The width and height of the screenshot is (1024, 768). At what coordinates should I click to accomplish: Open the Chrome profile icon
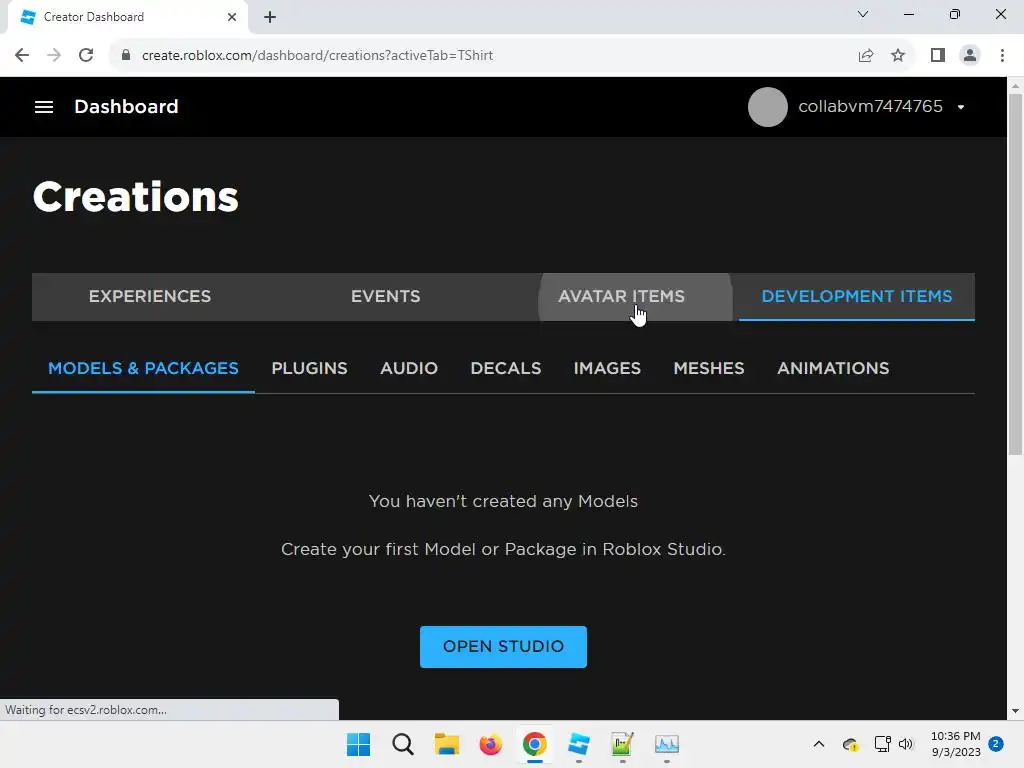click(970, 56)
